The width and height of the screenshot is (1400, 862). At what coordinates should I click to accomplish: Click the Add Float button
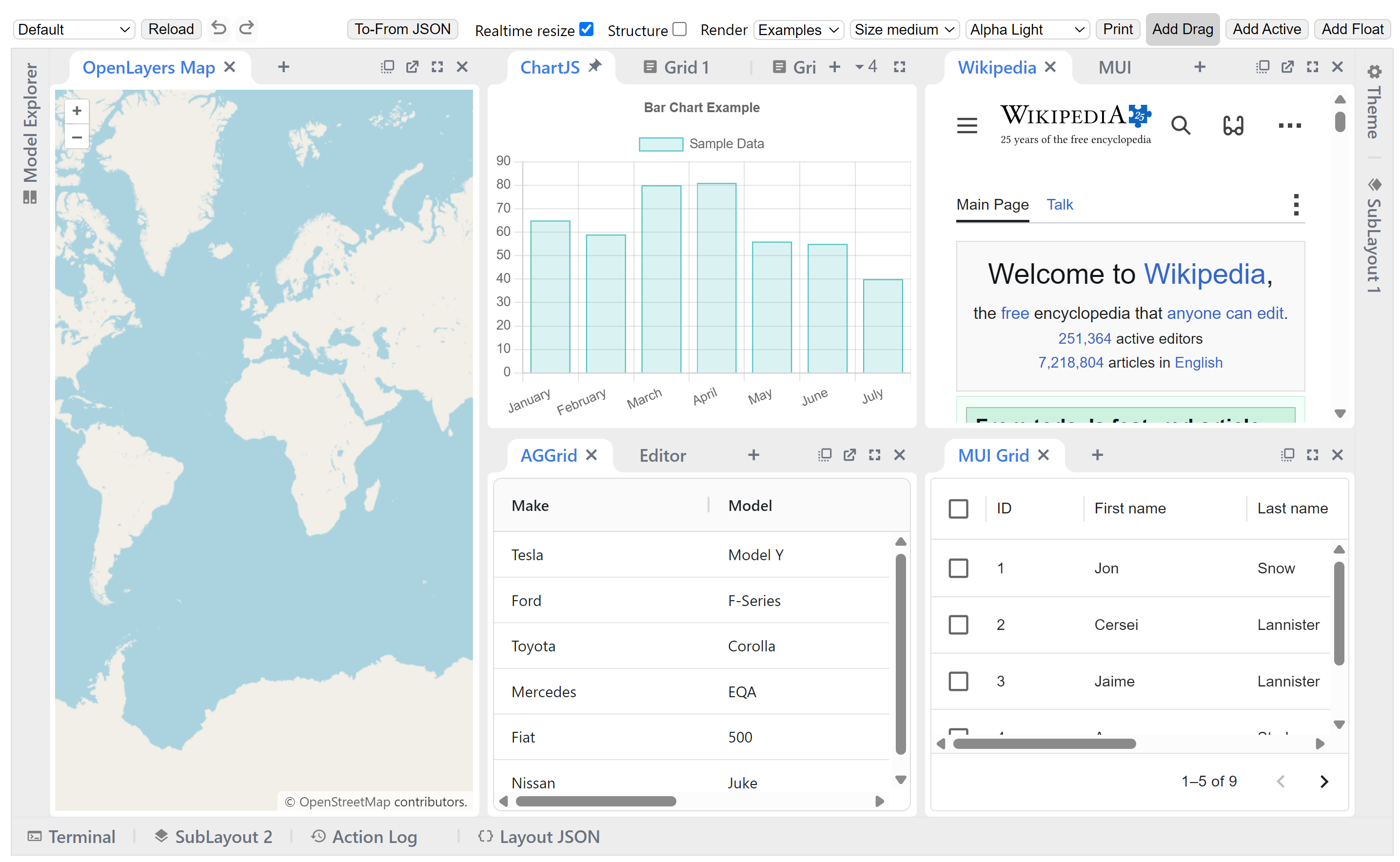1352,28
